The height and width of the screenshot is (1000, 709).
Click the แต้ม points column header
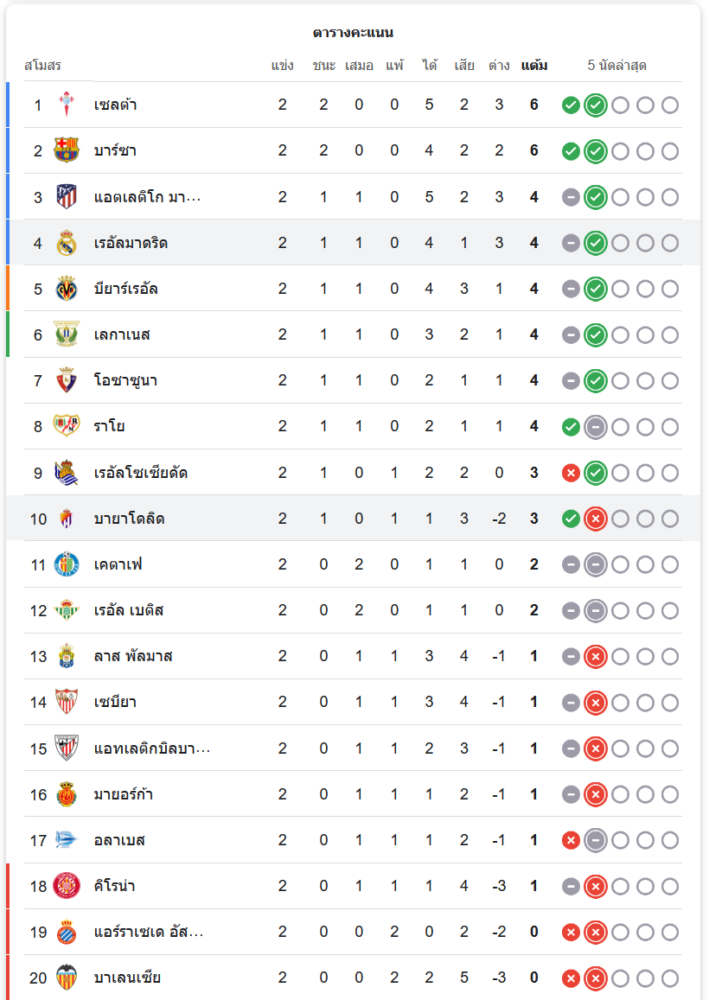point(534,66)
